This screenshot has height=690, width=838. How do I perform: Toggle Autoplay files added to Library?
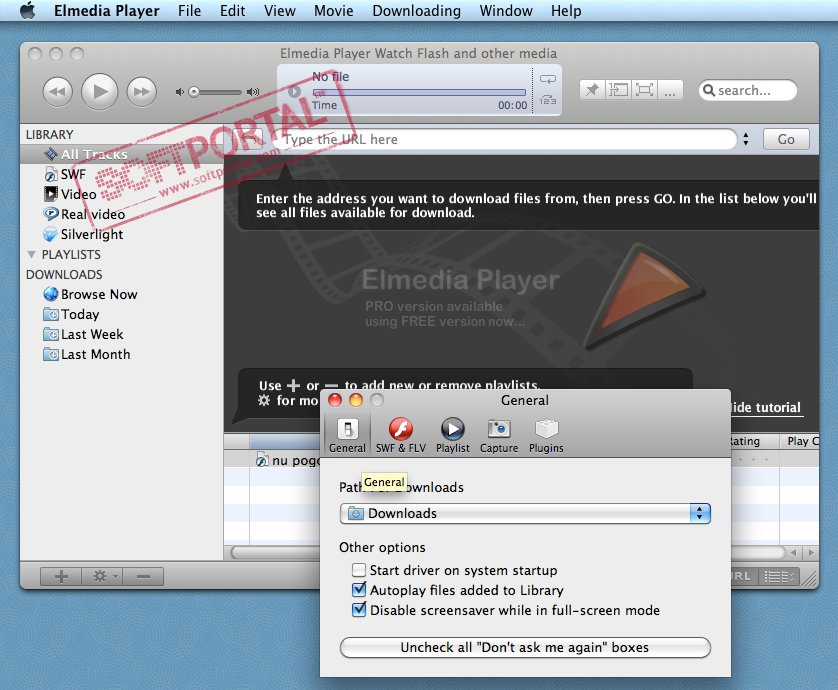(x=359, y=590)
